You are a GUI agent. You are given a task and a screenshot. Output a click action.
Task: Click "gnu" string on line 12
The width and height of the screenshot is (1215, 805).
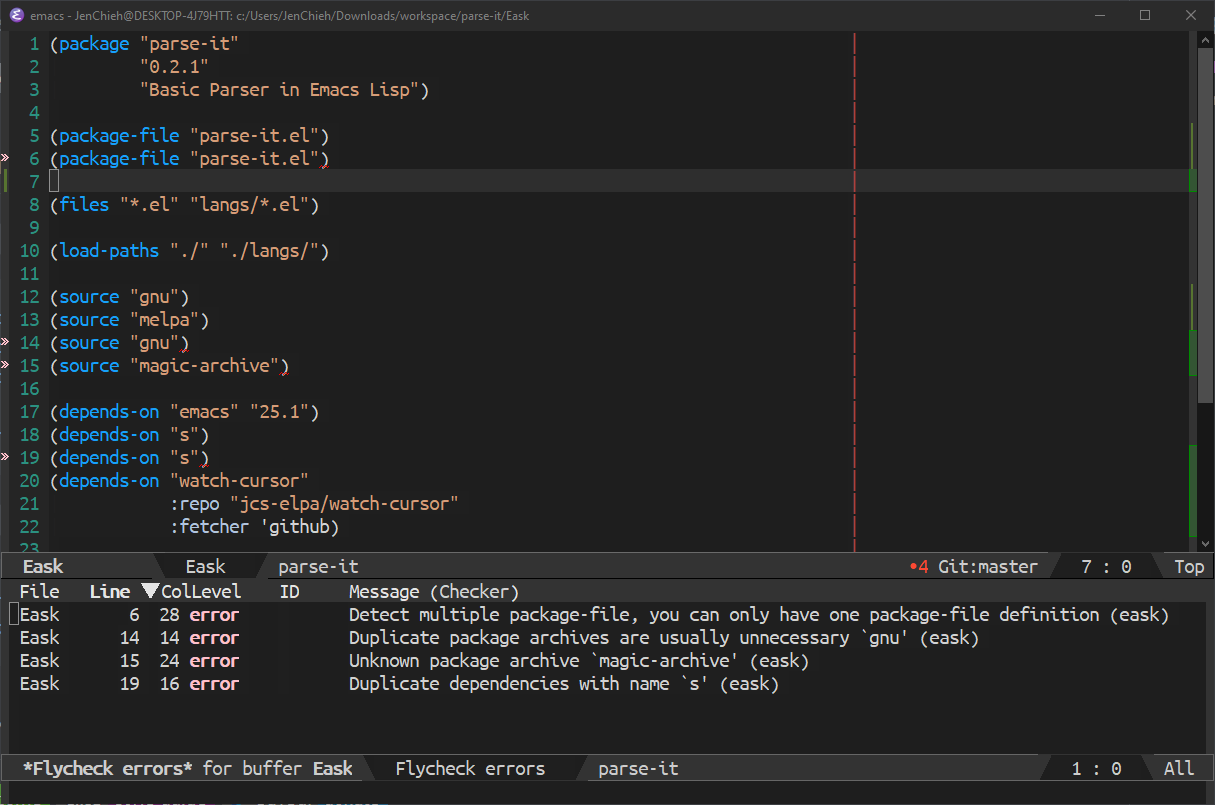155,297
